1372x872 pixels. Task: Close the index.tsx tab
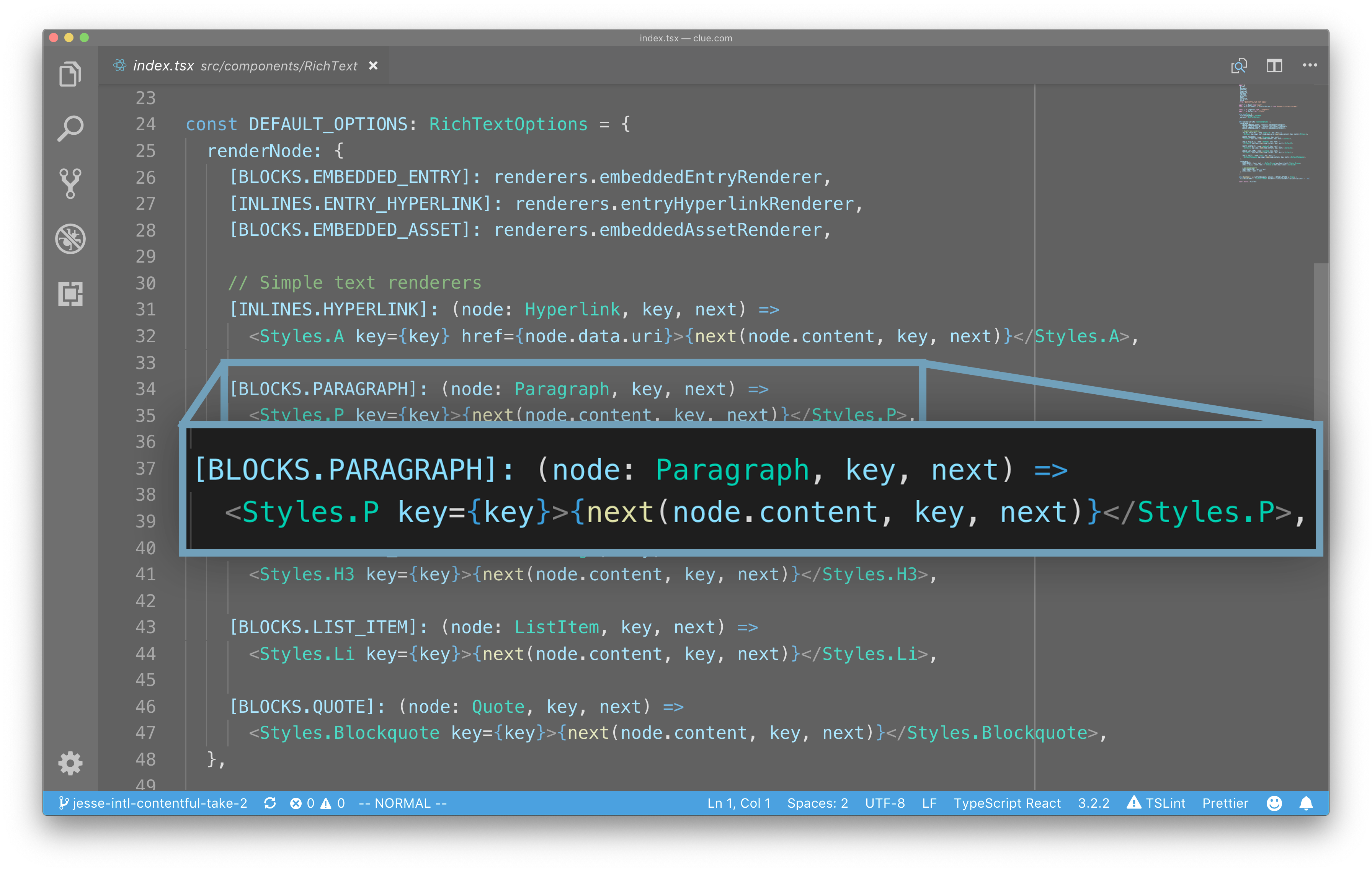click(x=373, y=66)
